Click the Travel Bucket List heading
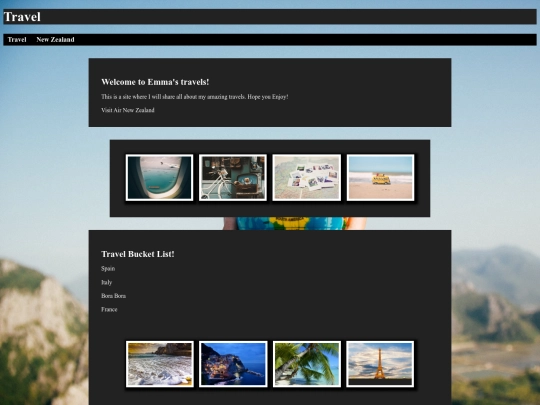540x405 pixels. 138,254
